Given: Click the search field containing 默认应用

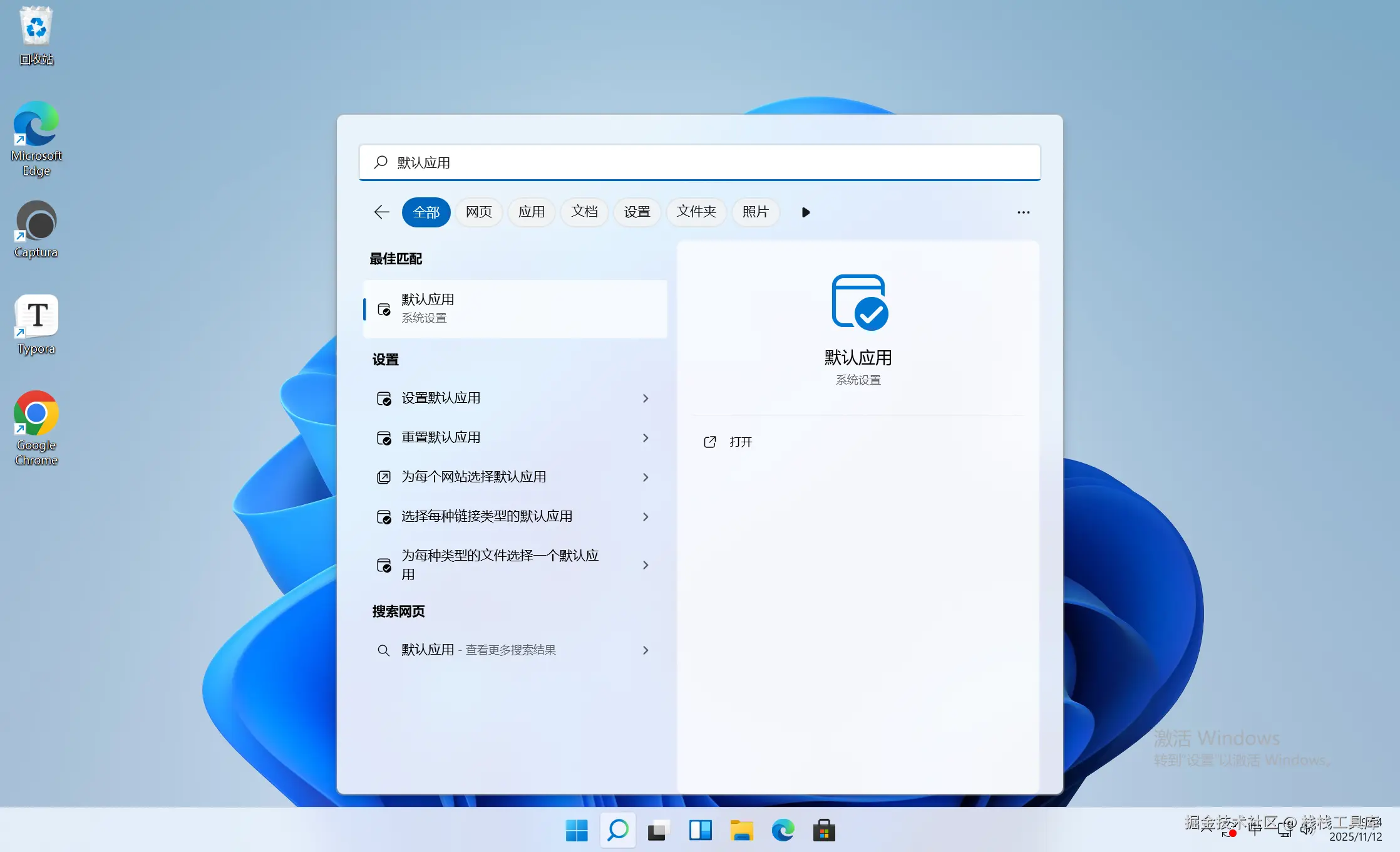Looking at the screenshot, I should [699, 163].
